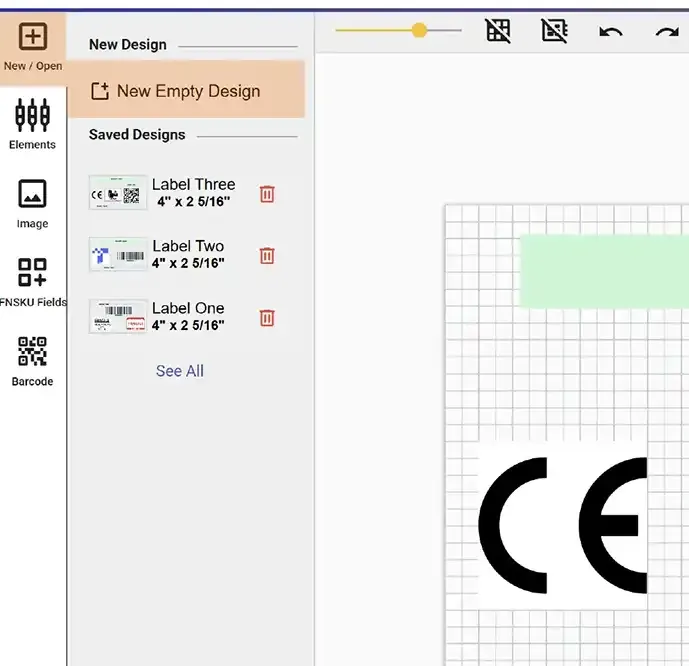The height and width of the screenshot is (666, 689).
Task: Select the green rectangle on canvas
Action: point(604,271)
